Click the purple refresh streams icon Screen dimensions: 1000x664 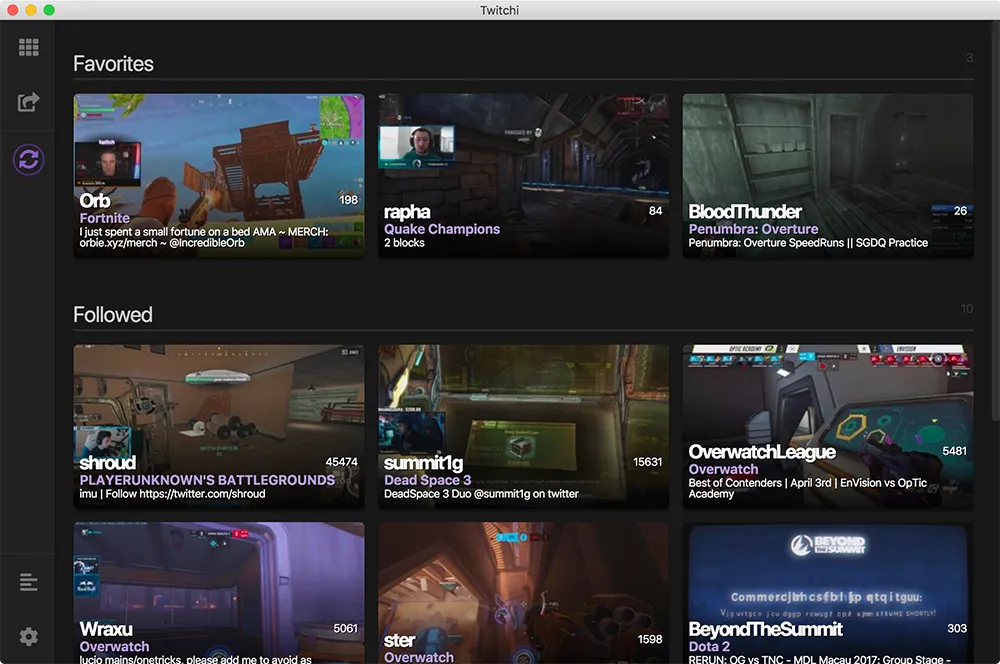click(x=28, y=159)
